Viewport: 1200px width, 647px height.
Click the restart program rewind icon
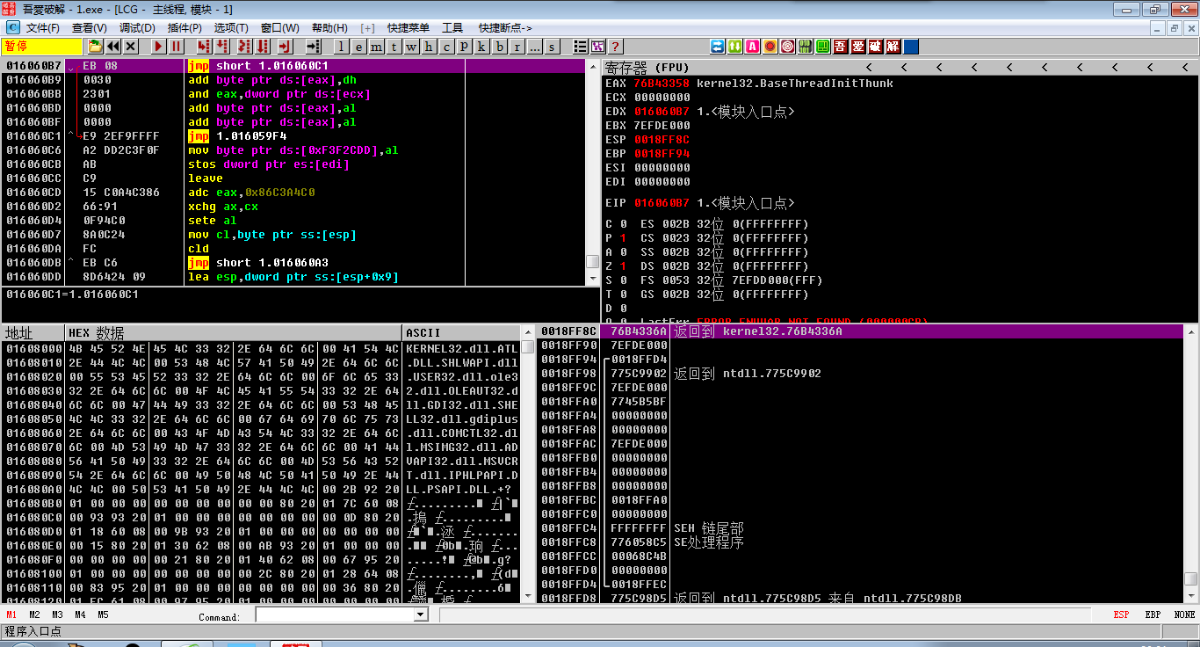point(113,46)
